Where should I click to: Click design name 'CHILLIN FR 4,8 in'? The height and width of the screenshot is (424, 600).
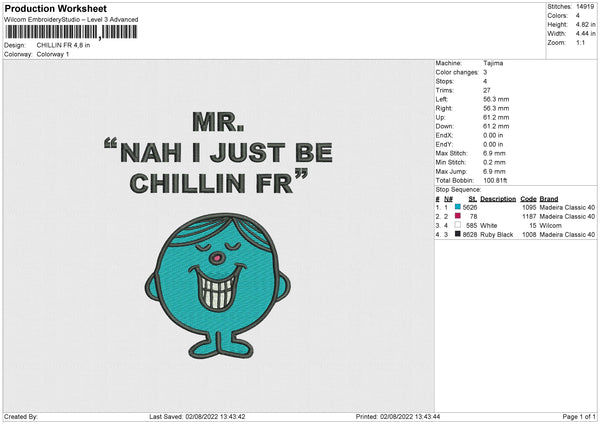pos(63,45)
